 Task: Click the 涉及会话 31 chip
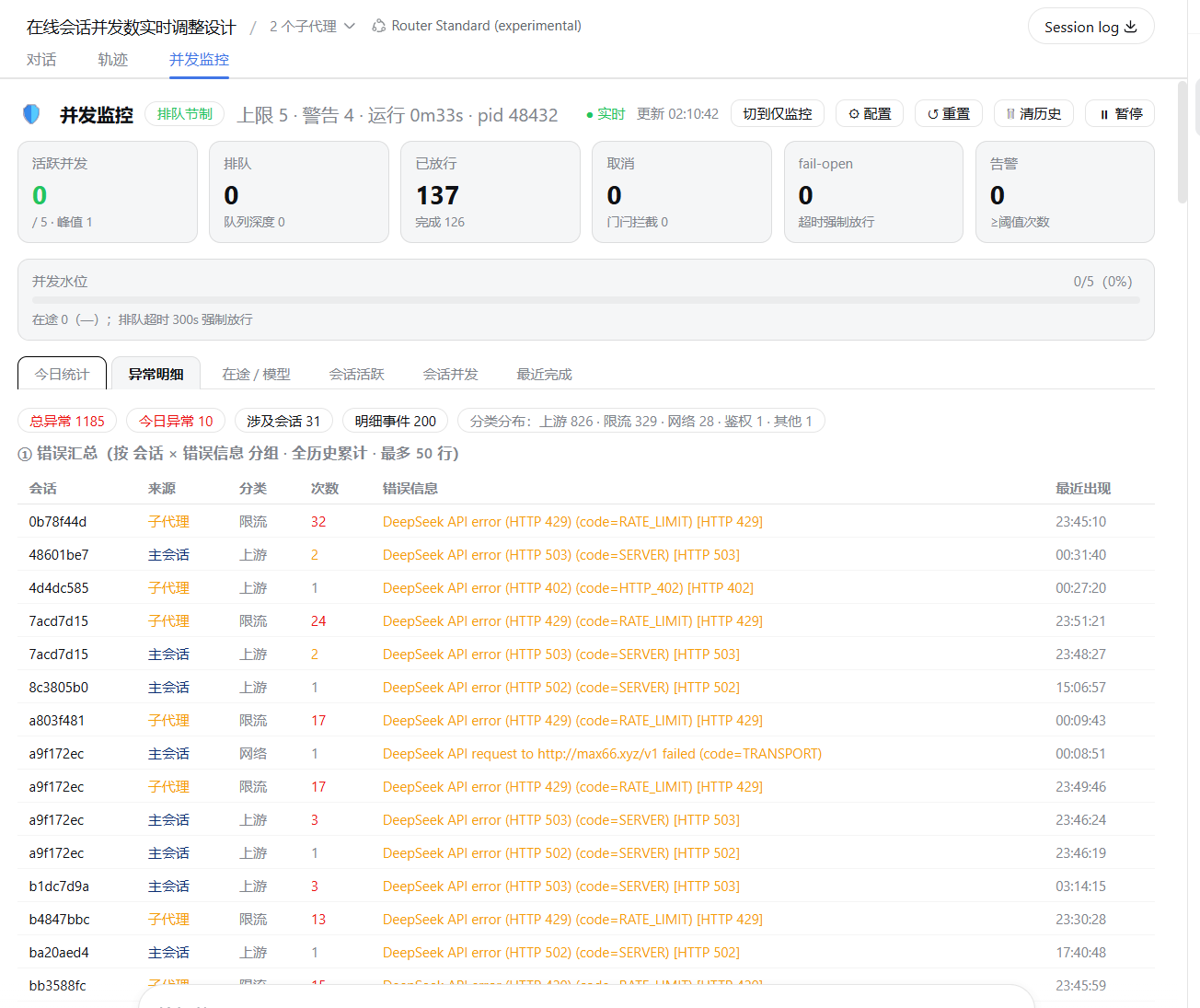[283, 421]
